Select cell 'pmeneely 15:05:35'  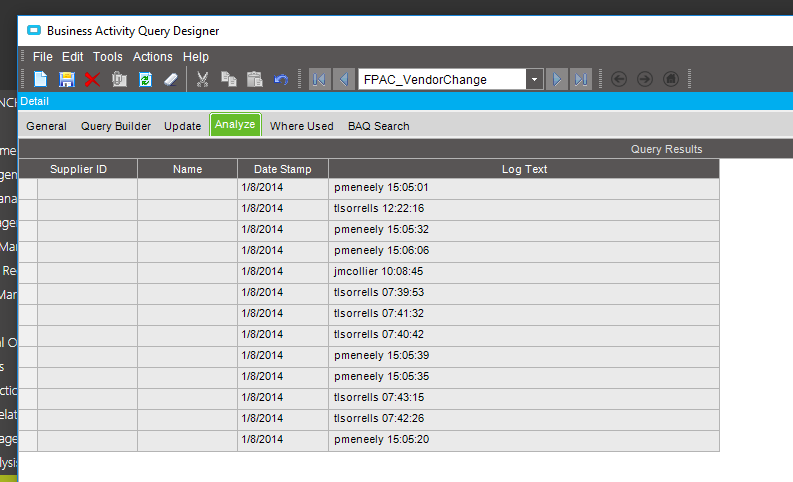[524, 376]
